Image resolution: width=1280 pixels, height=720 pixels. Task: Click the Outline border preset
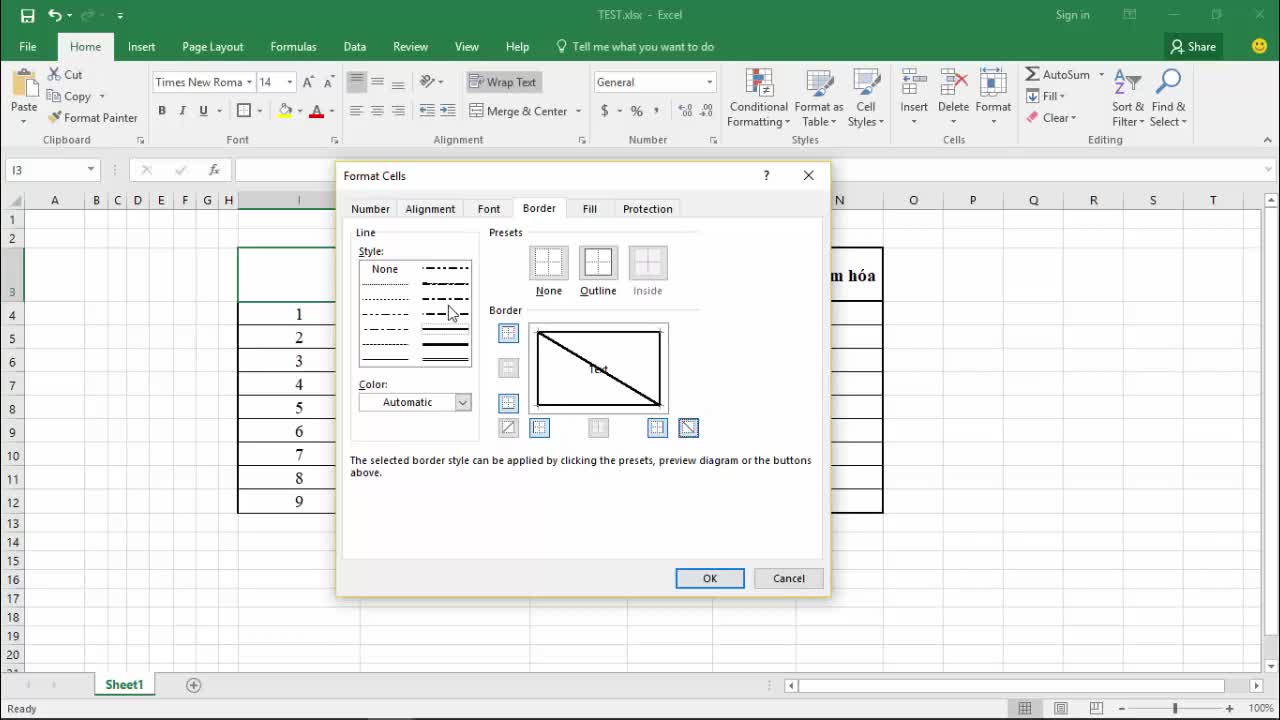tap(598, 264)
